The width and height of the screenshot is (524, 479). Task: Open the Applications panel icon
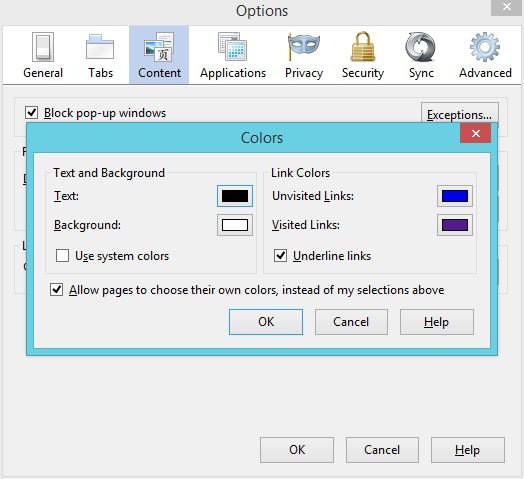[233, 46]
